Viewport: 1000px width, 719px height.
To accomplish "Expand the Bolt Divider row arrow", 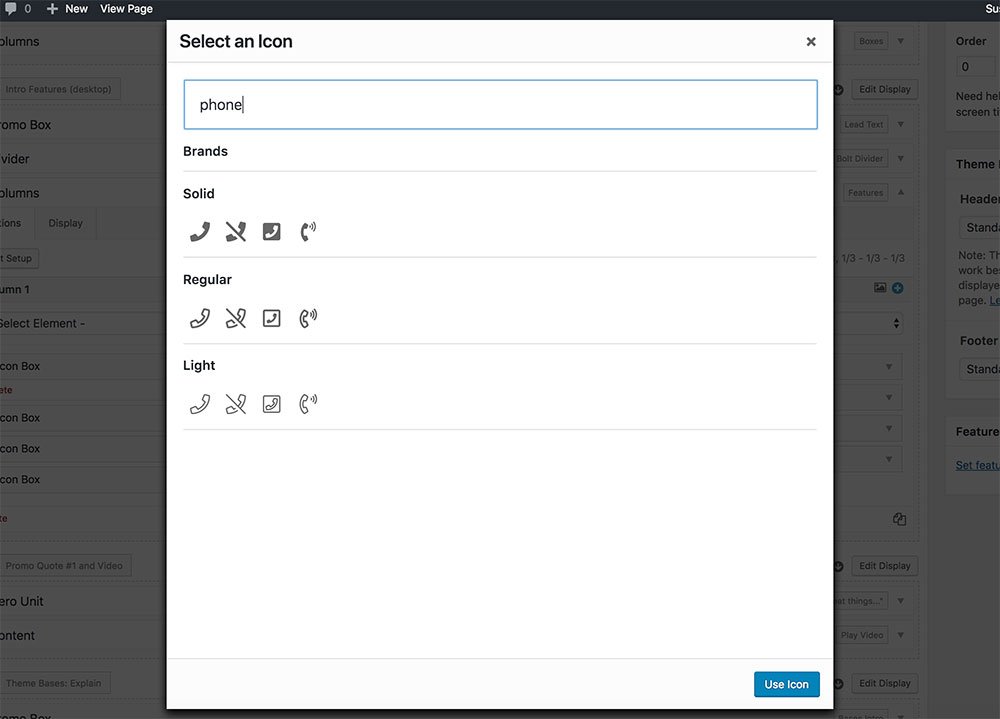I will click(x=901, y=158).
